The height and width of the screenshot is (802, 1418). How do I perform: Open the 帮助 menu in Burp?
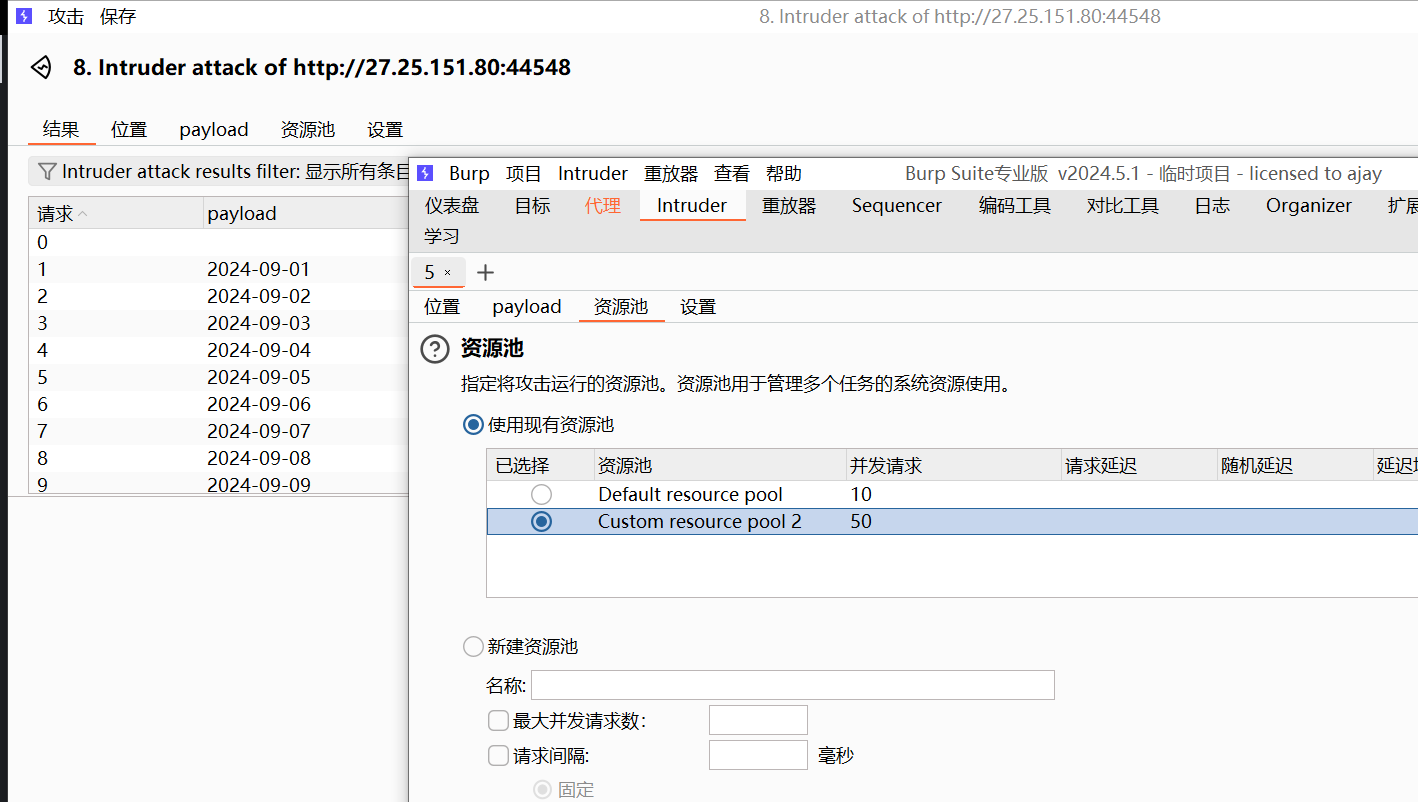pyautogui.click(x=783, y=173)
